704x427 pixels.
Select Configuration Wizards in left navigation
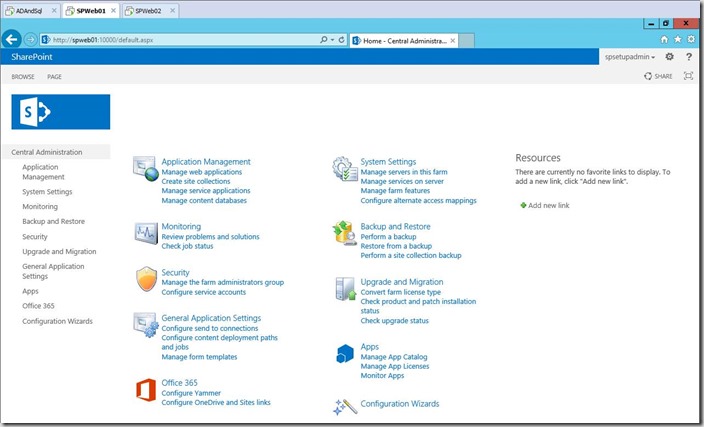(x=57, y=321)
